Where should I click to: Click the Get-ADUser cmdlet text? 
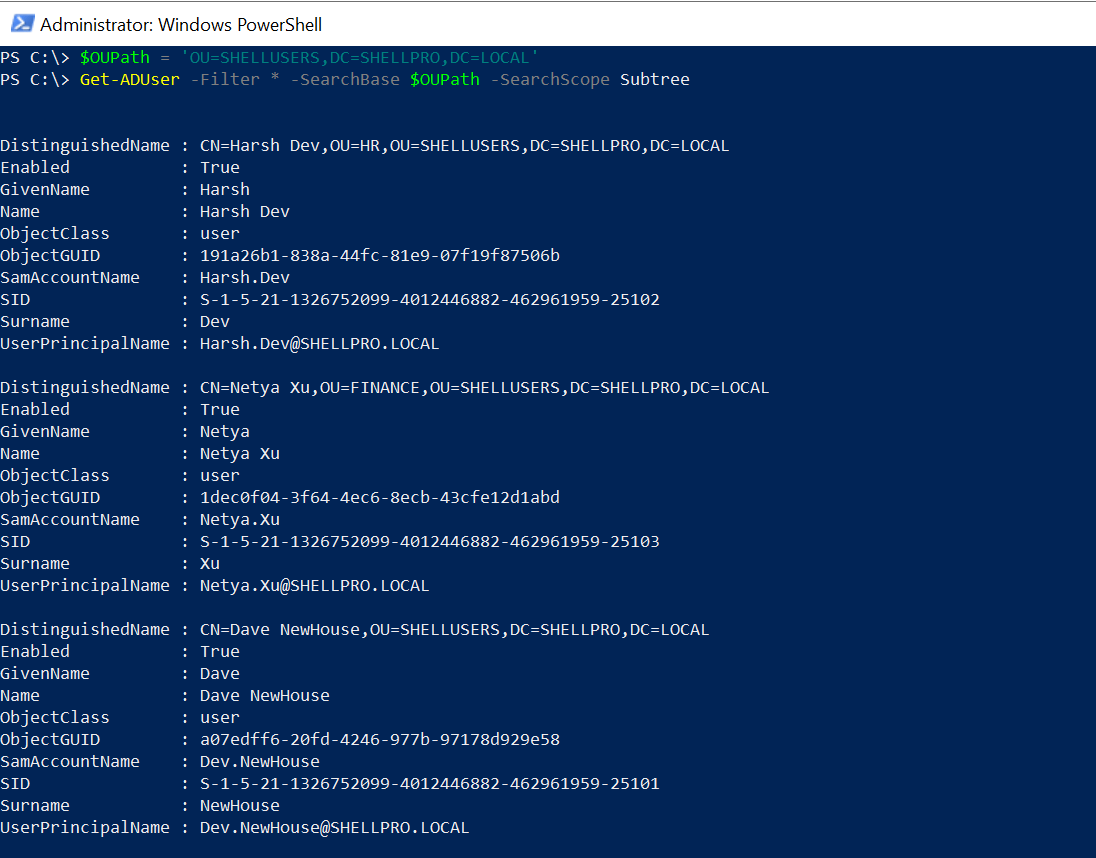pos(129,79)
